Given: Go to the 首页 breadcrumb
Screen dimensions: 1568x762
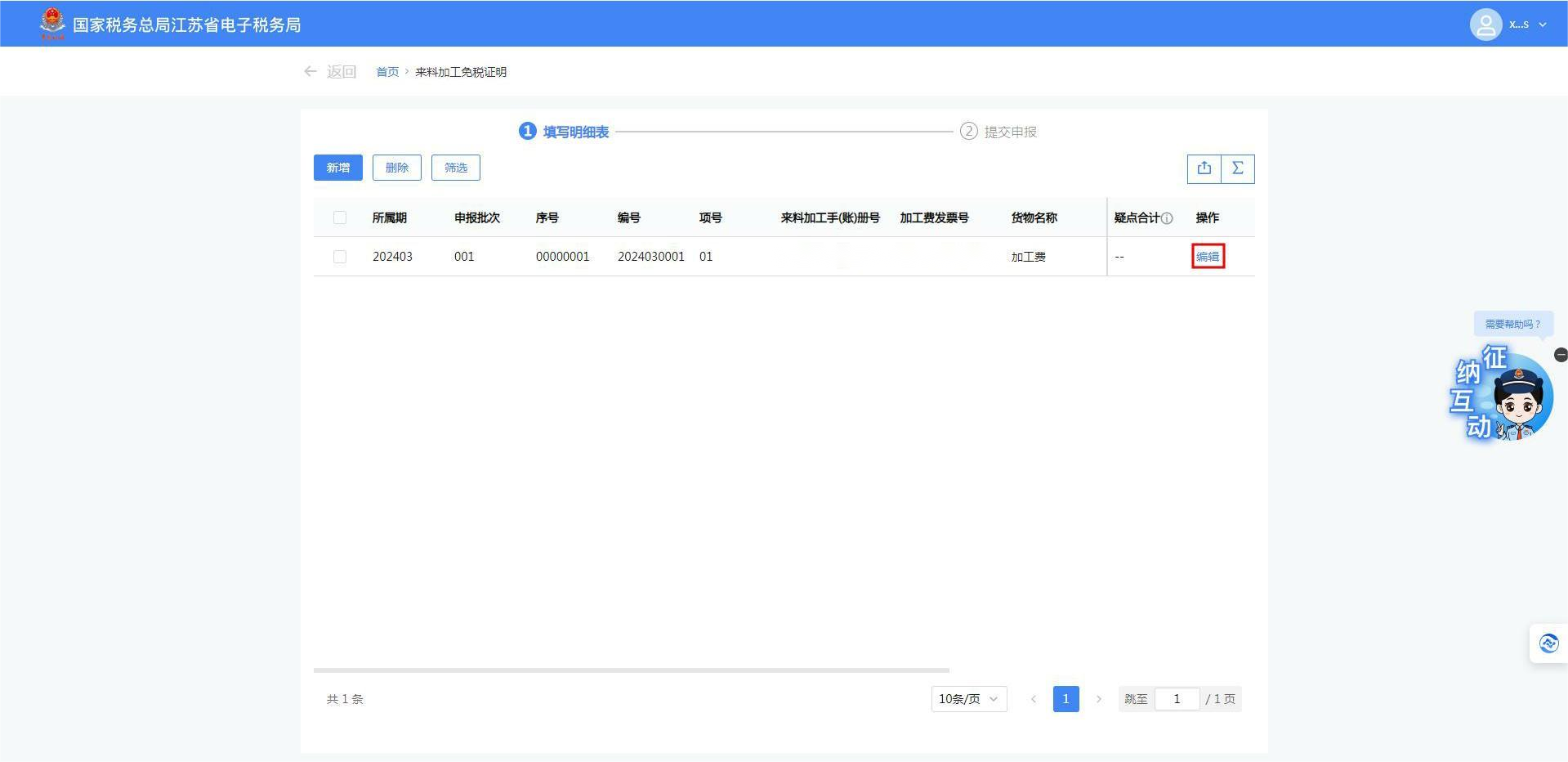Looking at the screenshot, I should coord(387,72).
